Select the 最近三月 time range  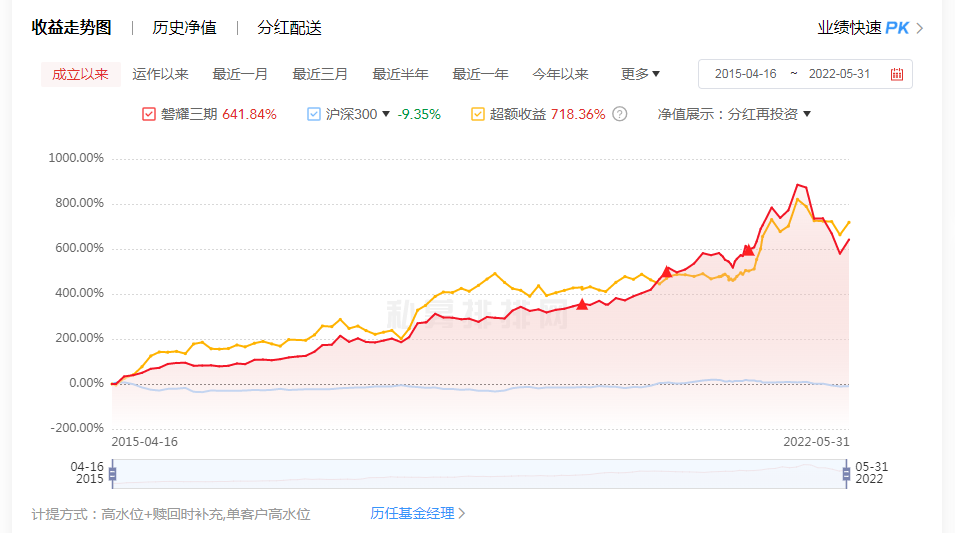pyautogui.click(x=320, y=74)
